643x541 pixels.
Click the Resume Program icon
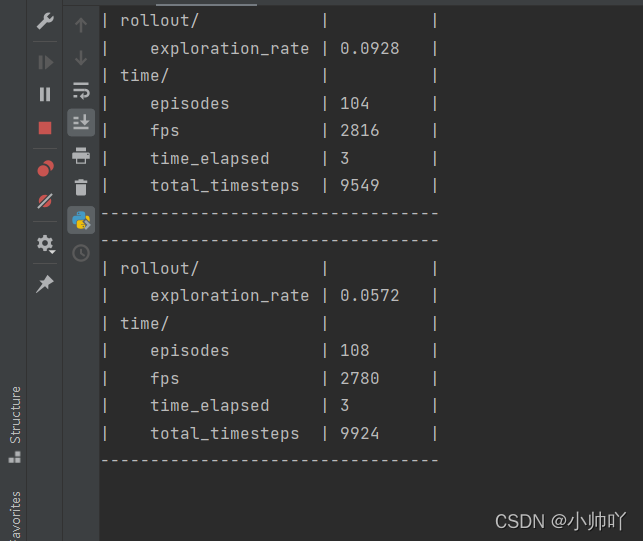point(45,62)
